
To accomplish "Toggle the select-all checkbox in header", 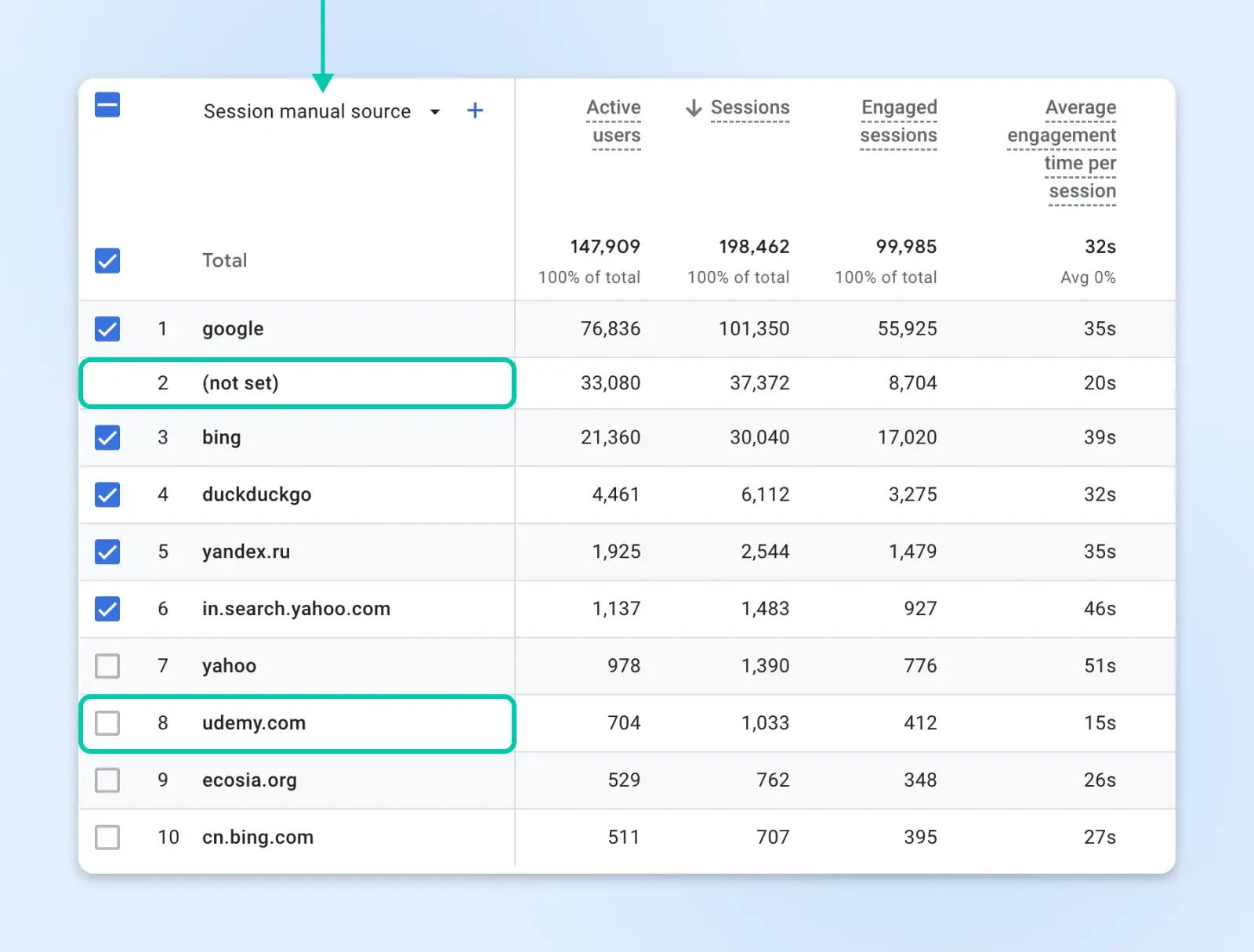I will click(x=107, y=104).
